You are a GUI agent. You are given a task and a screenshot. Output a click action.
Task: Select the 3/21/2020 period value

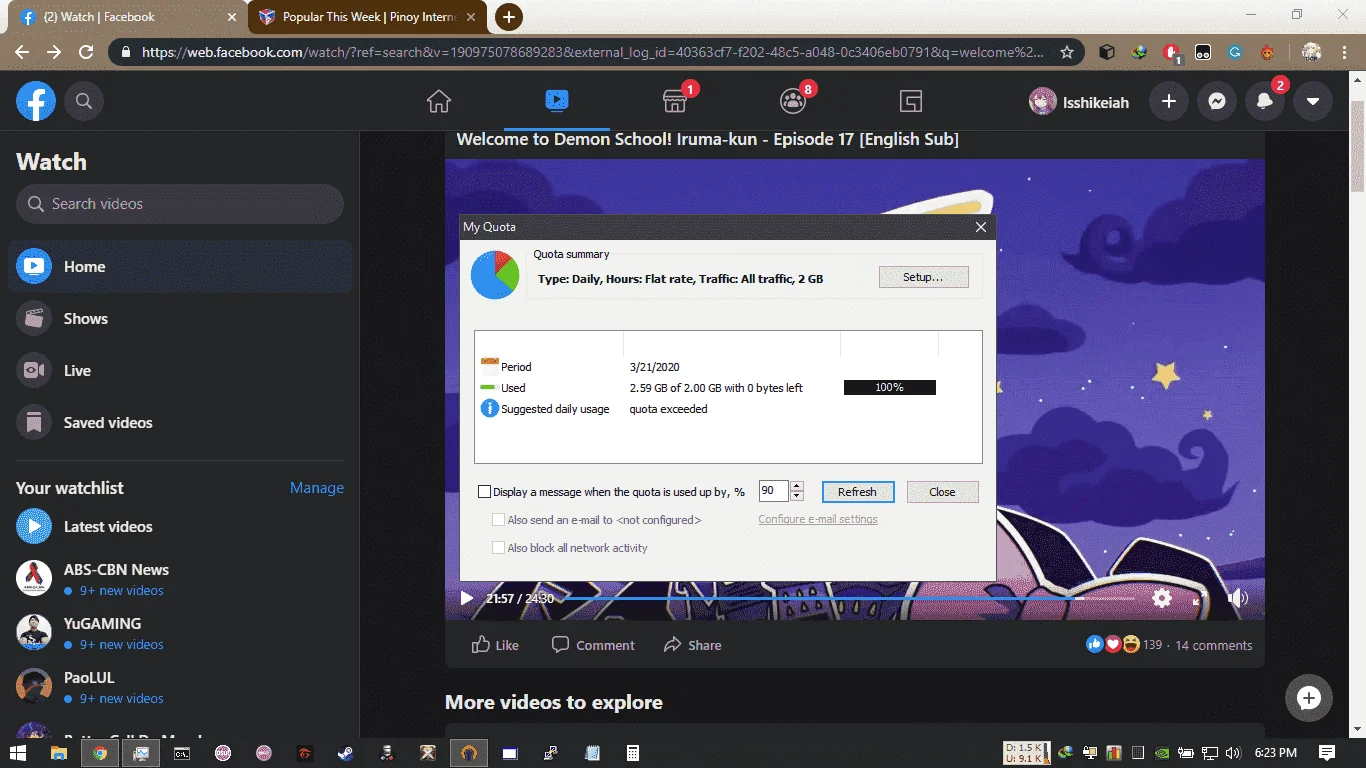pos(655,367)
